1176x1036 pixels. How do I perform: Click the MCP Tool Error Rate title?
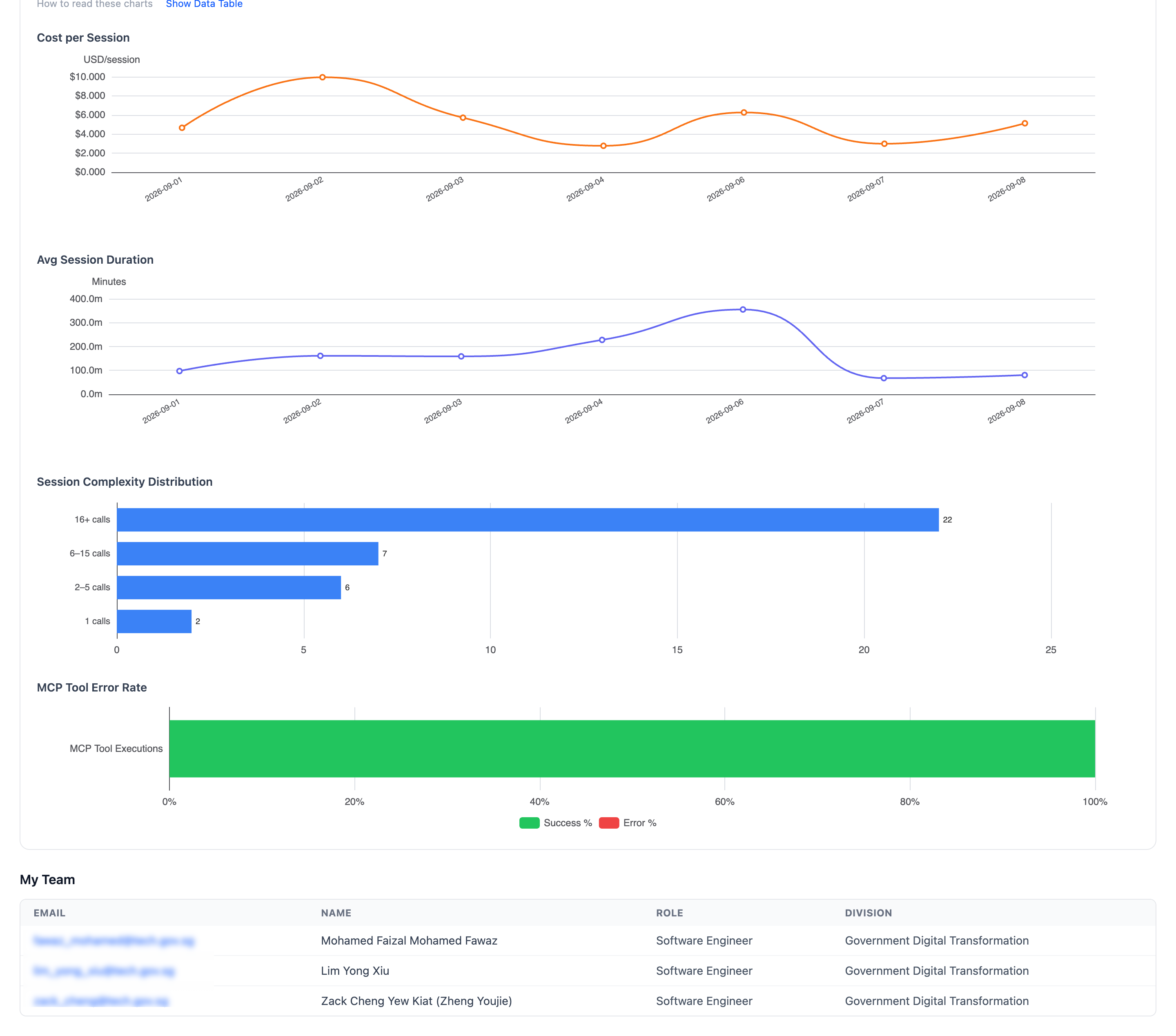click(x=92, y=688)
